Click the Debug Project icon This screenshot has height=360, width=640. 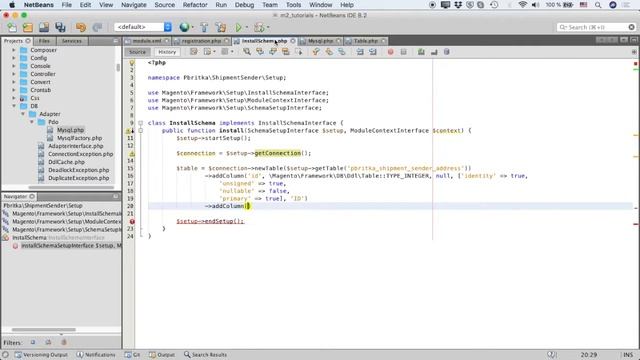pos(259,27)
